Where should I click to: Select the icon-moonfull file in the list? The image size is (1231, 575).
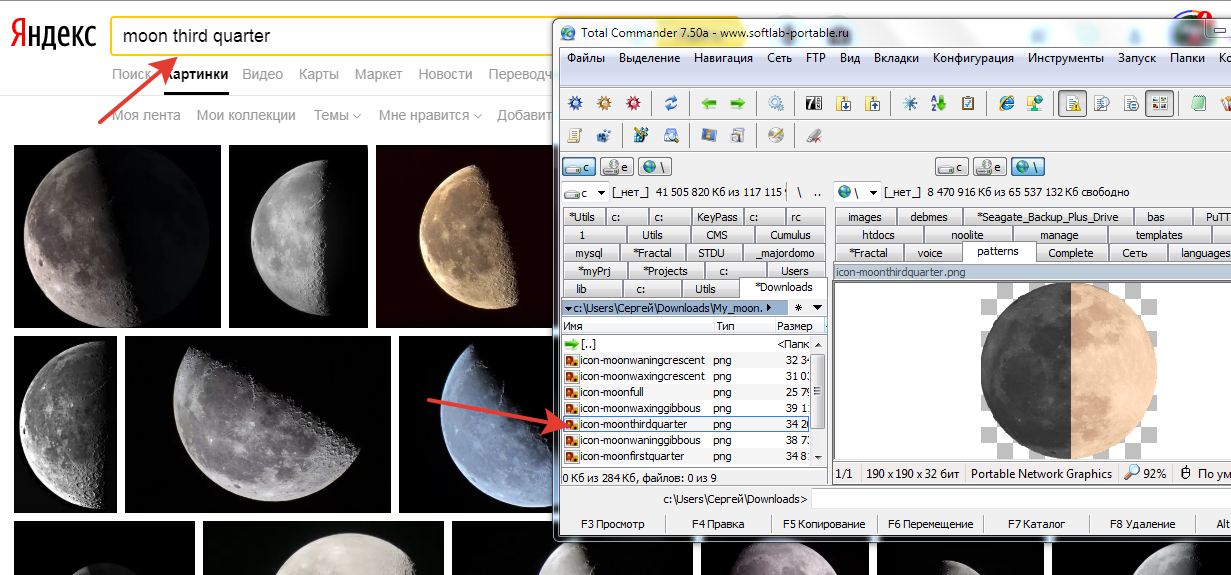[611, 392]
